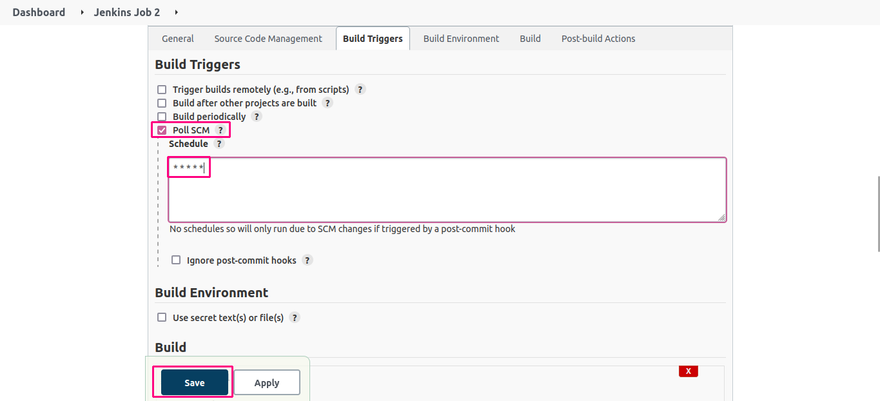Open help for Build after other projects
The width and height of the screenshot is (880, 401).
coord(328,103)
